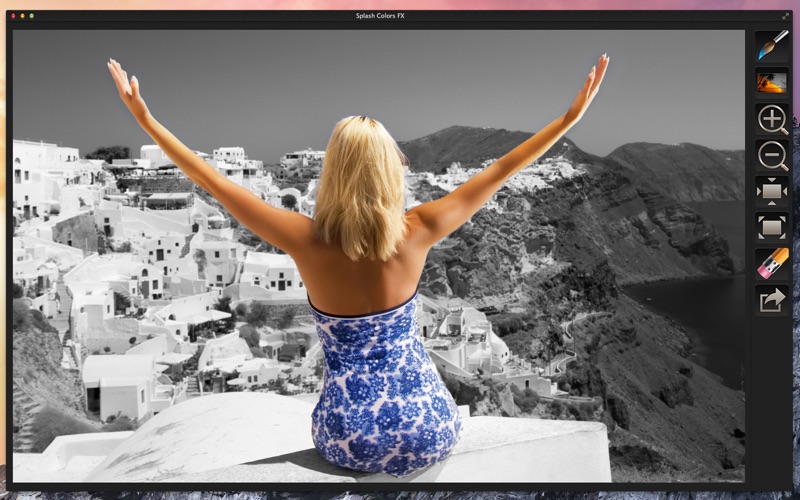
Task: Fit the image to the window
Action: click(772, 228)
